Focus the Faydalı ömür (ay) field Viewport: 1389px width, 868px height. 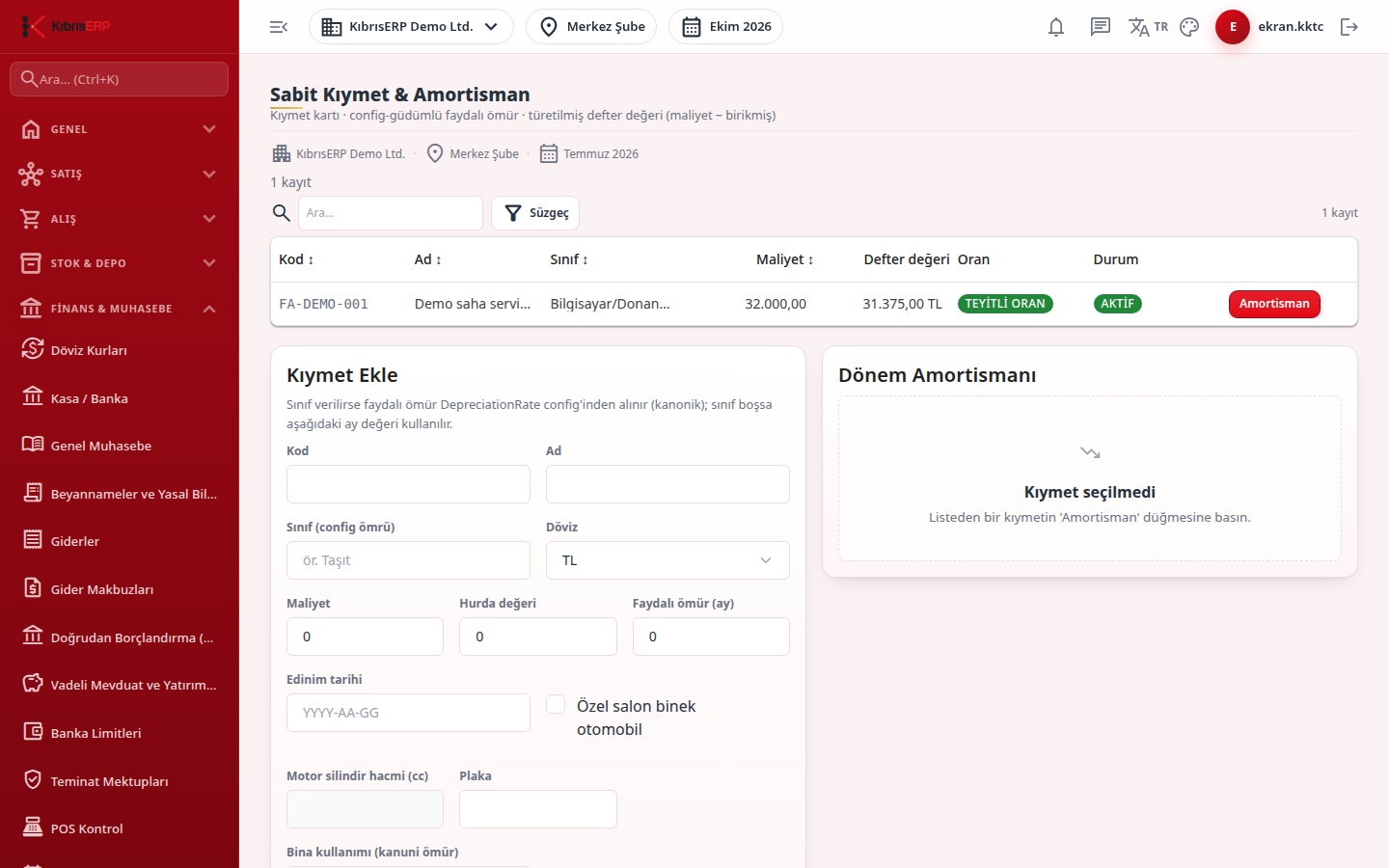pos(711,637)
